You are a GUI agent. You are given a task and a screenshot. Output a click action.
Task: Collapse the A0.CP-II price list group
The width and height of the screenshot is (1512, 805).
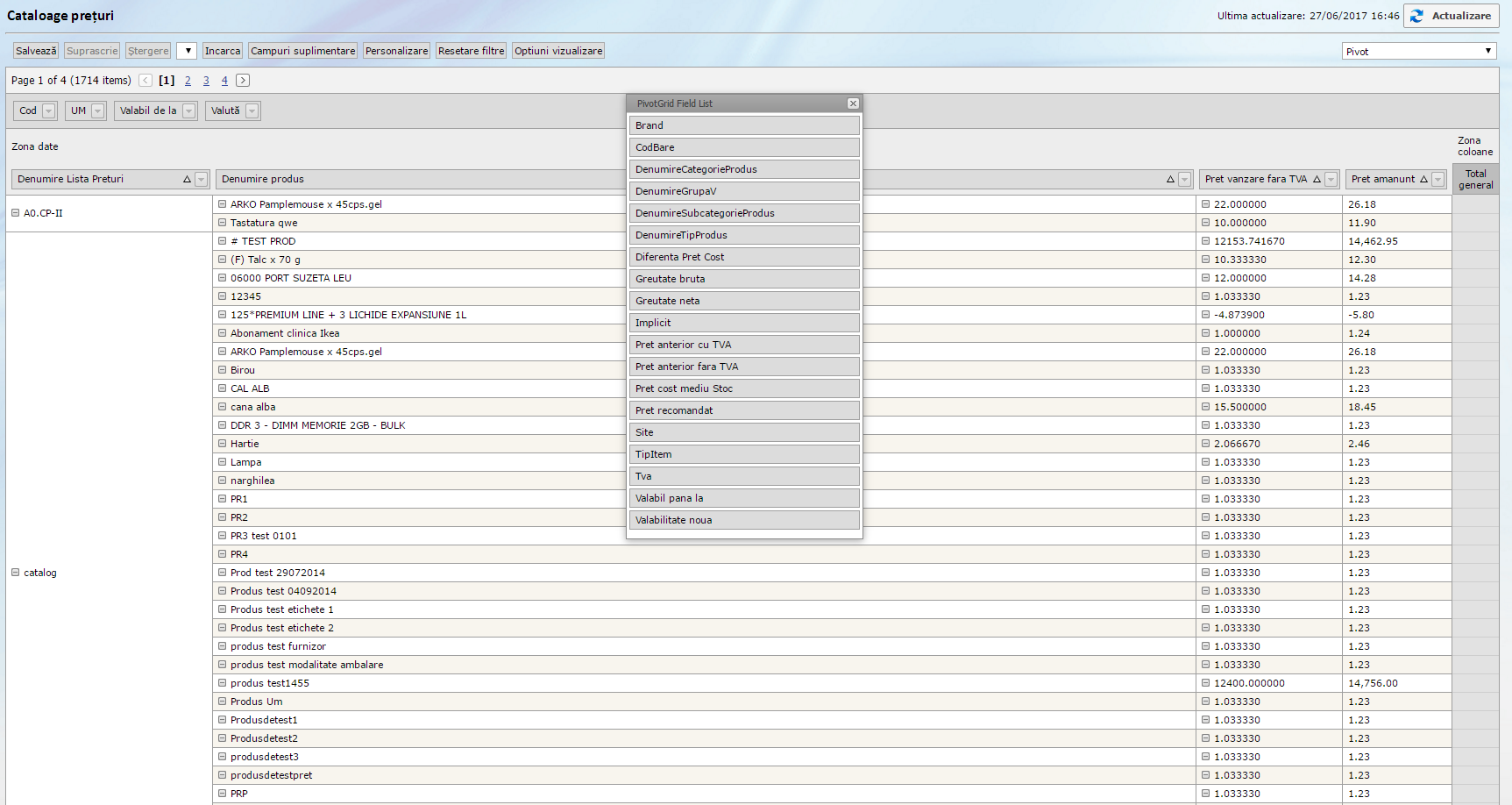pyautogui.click(x=15, y=213)
